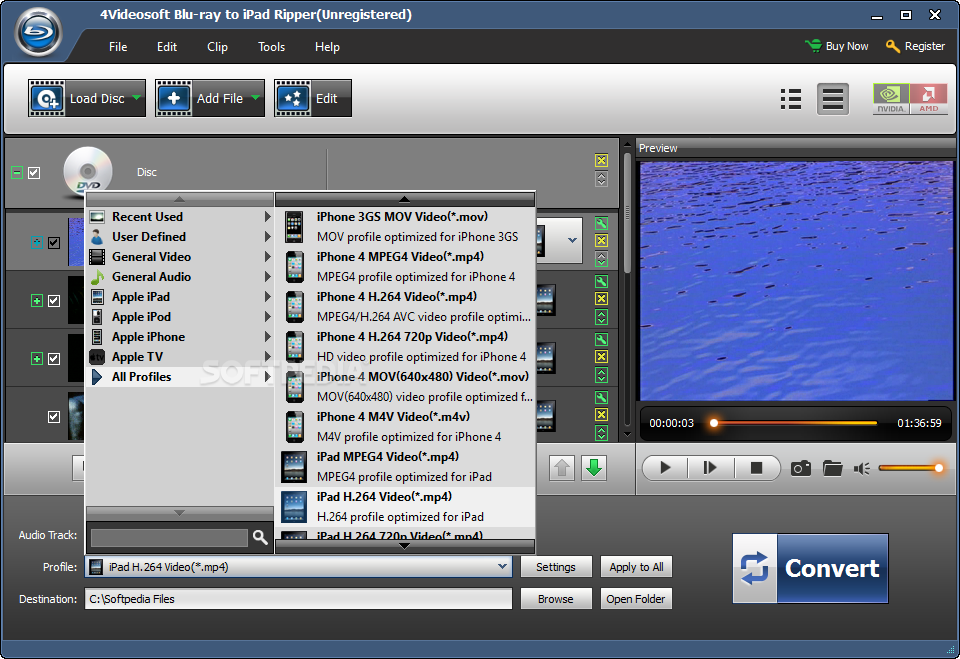Image resolution: width=960 pixels, height=659 pixels.
Task: Delete first title with yellow X icon
Action: pos(601,241)
